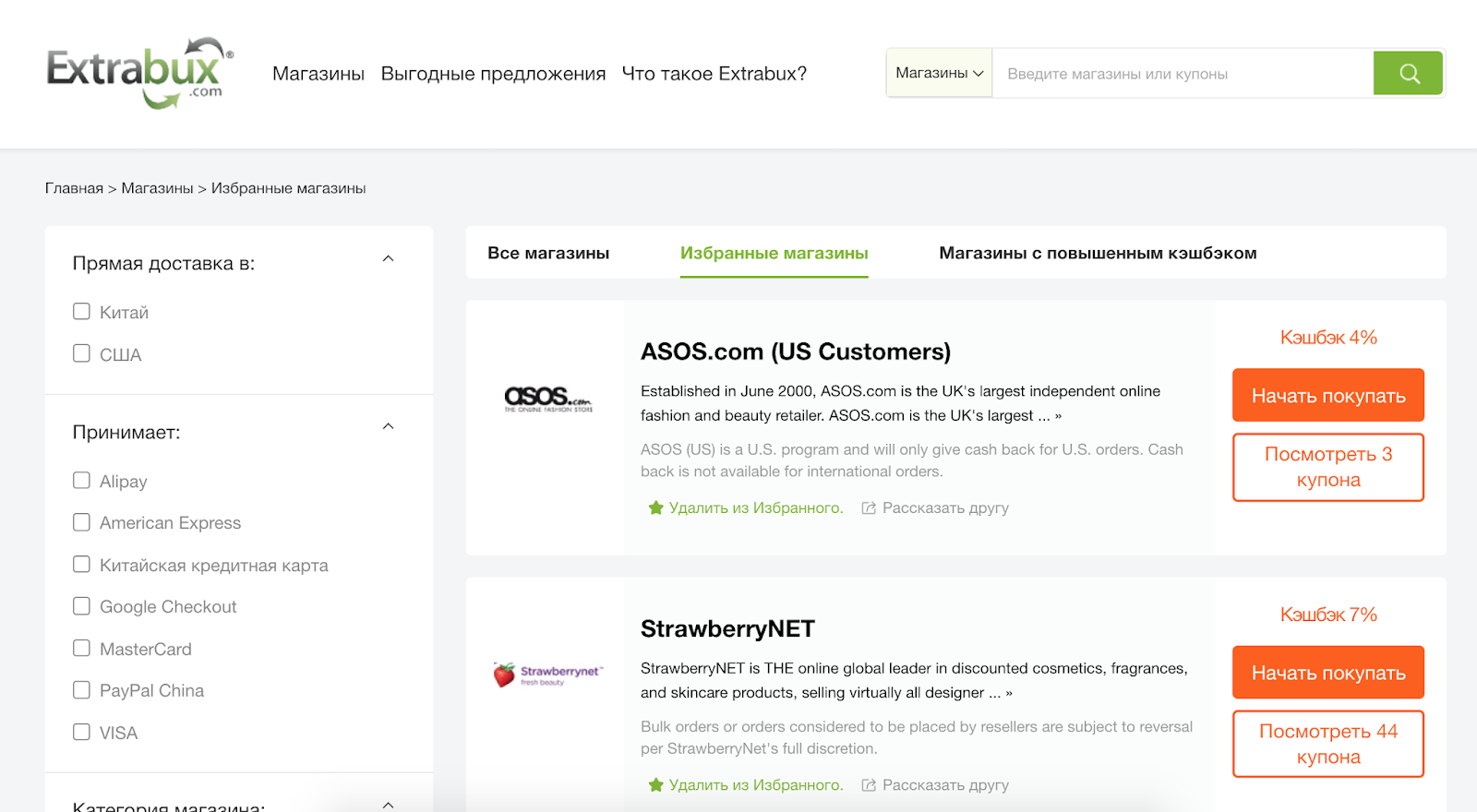The height and width of the screenshot is (812, 1477).
Task: Click the Strawberrynet store logo
Action: 547,675
